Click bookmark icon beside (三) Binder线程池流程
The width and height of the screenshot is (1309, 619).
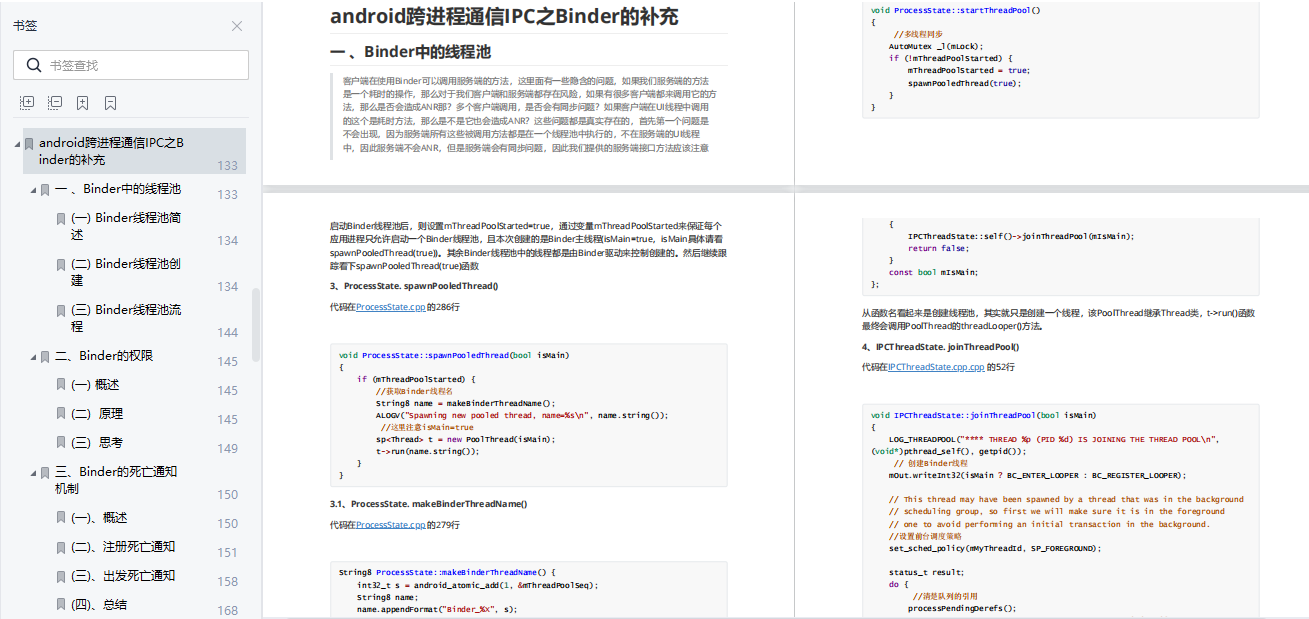click(x=60, y=311)
